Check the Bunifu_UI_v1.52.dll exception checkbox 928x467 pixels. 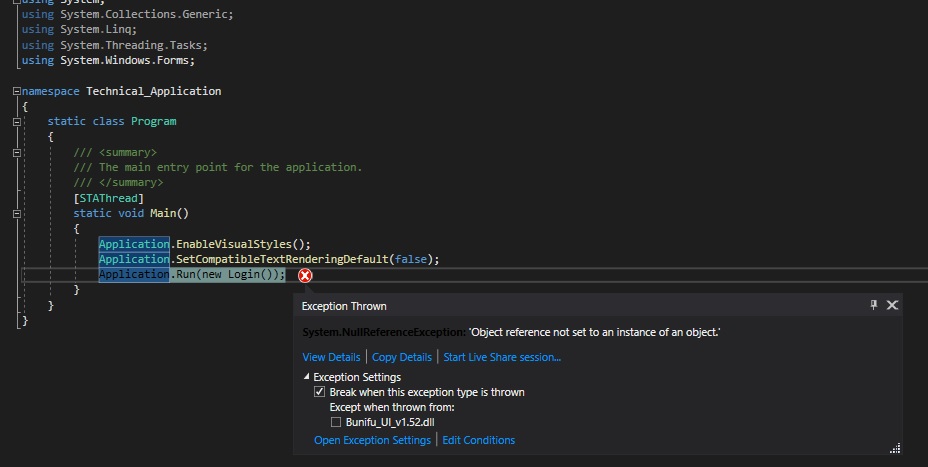[336, 423]
